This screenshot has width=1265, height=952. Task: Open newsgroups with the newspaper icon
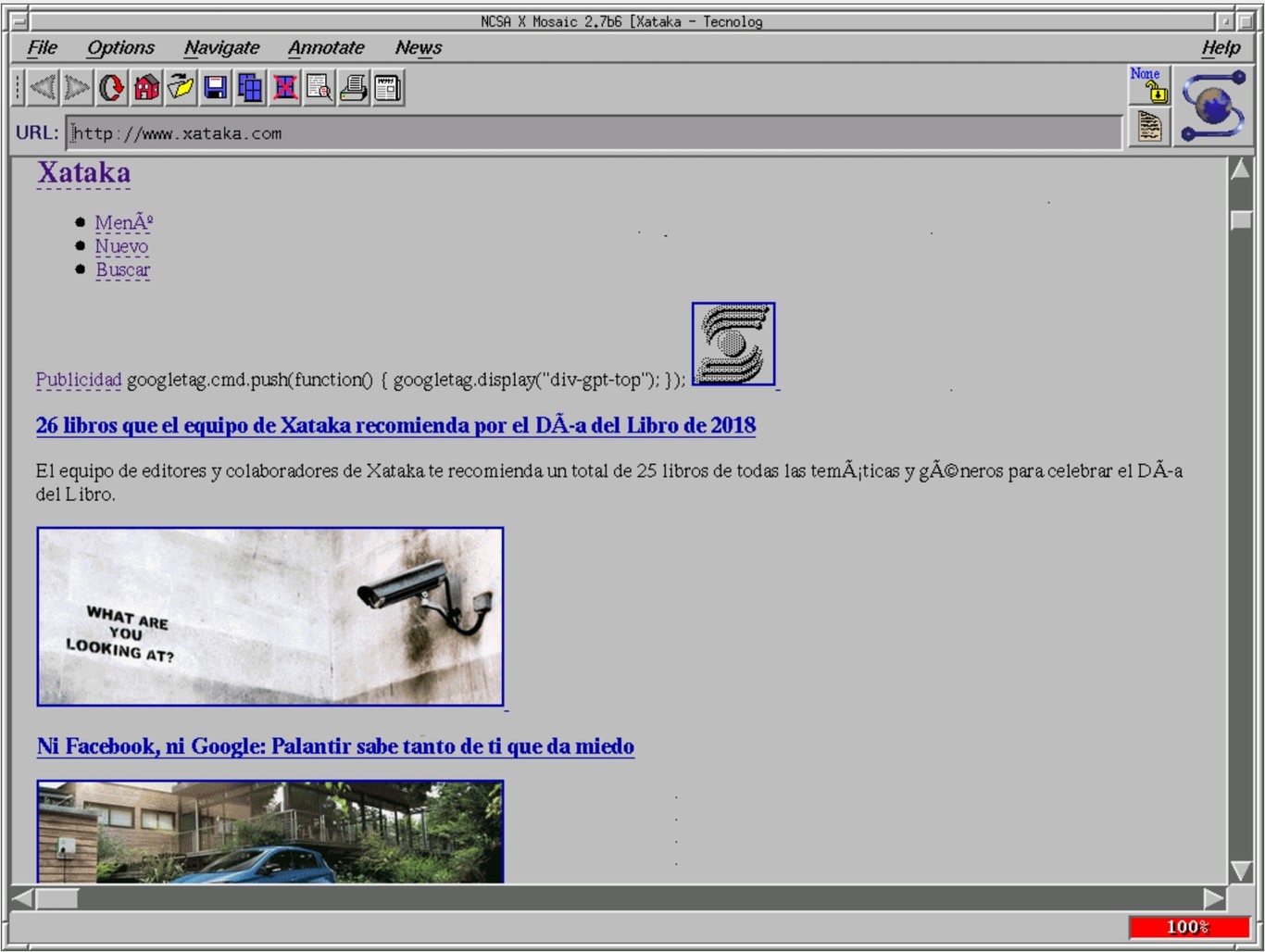388,88
